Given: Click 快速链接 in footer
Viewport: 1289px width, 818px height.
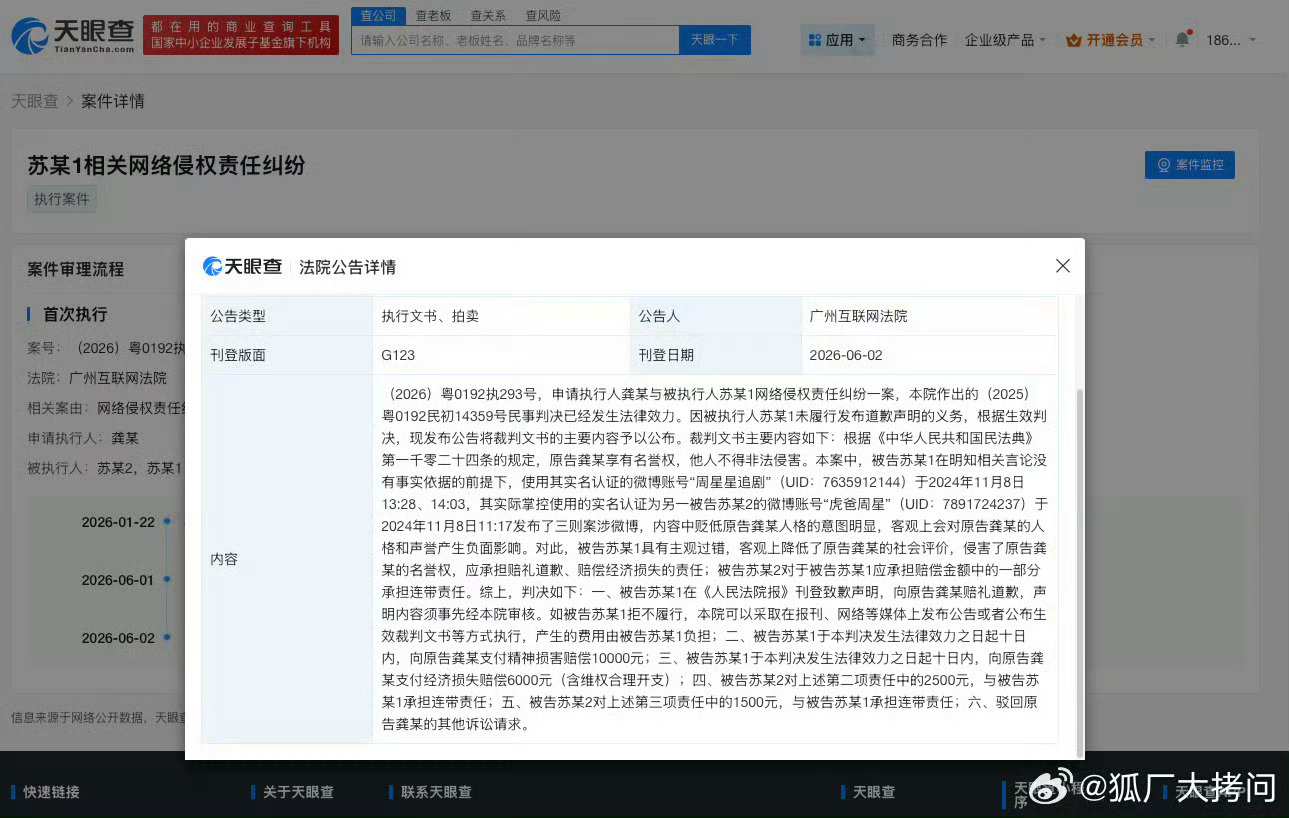Looking at the screenshot, I should (51, 792).
